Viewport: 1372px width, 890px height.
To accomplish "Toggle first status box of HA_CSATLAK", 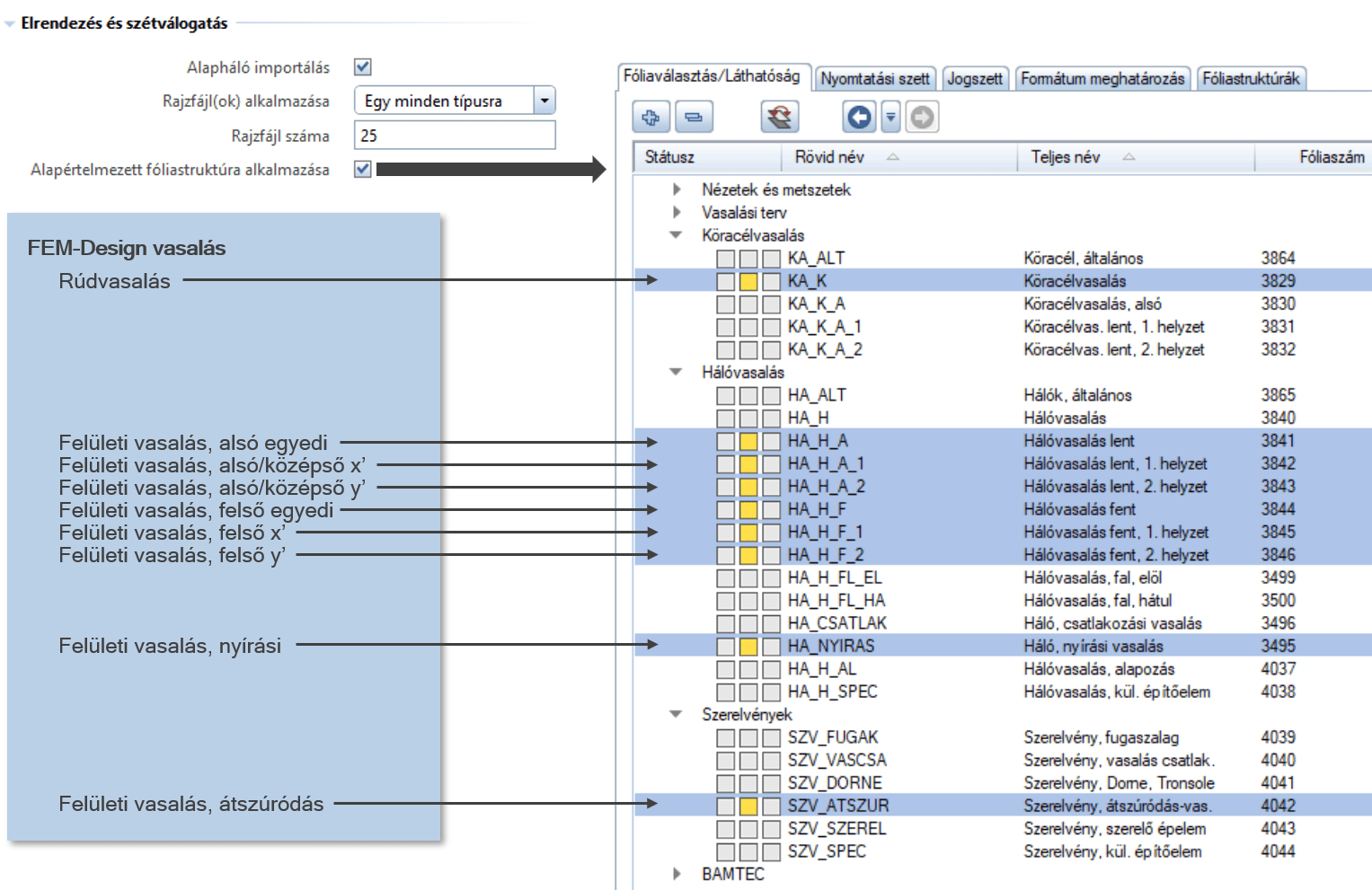I will (x=726, y=623).
